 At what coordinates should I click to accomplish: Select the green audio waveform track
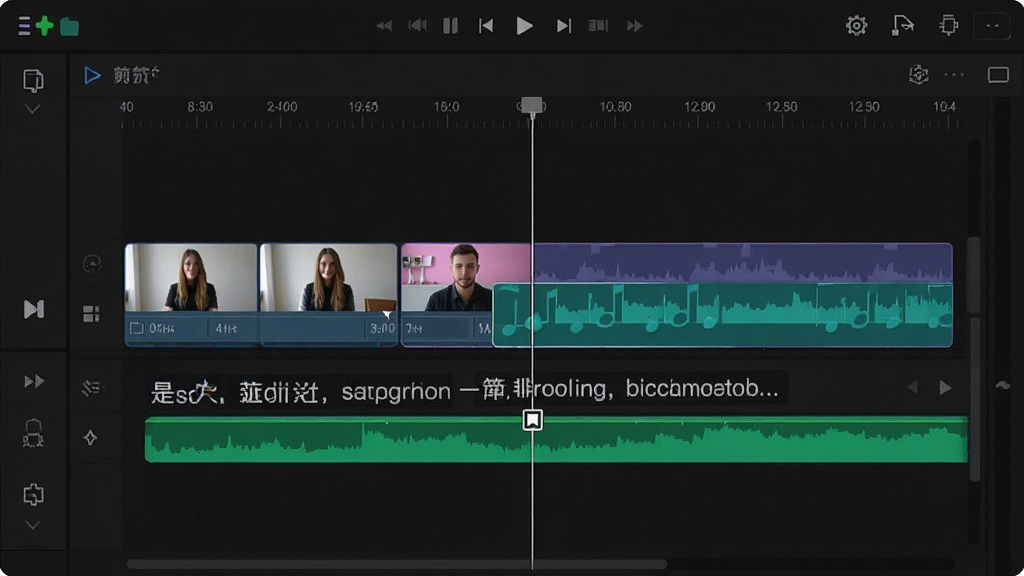coord(556,440)
